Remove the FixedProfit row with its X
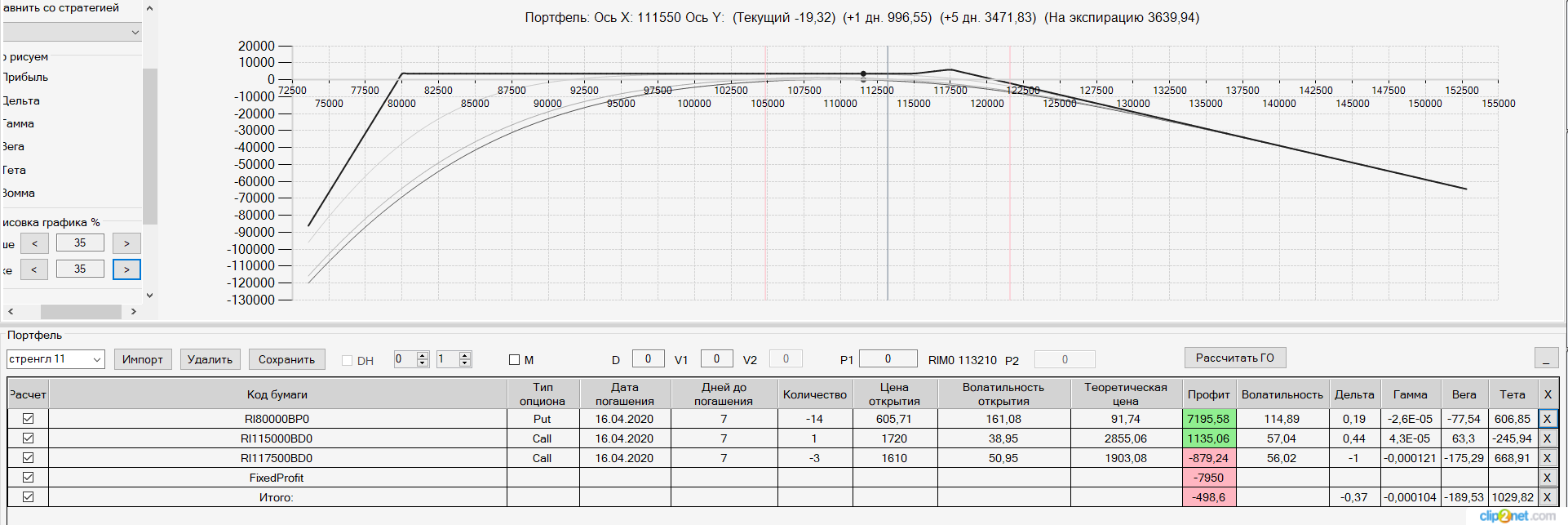This screenshot has width=1568, height=525. (x=1547, y=478)
